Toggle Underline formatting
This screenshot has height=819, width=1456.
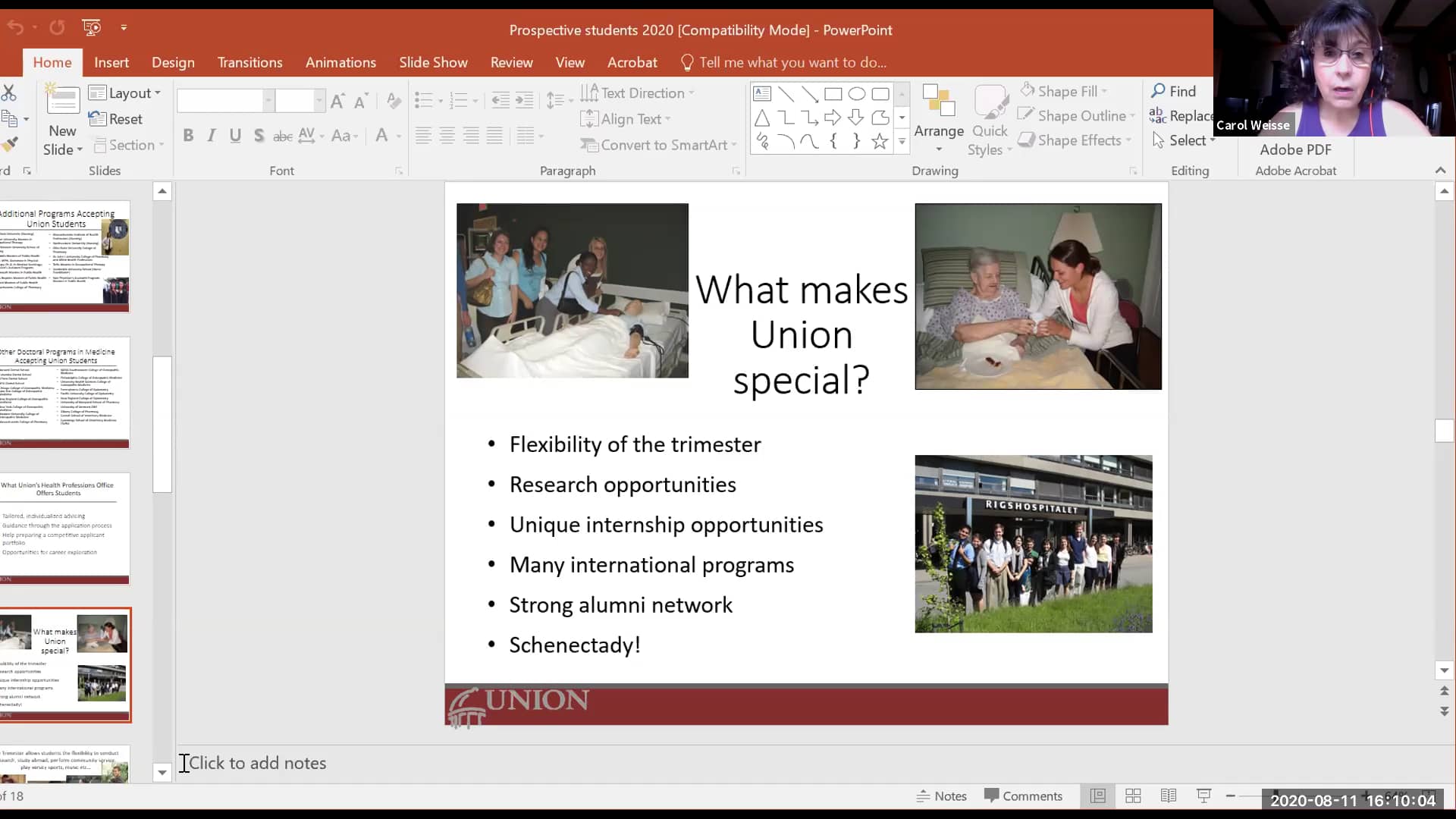235,136
